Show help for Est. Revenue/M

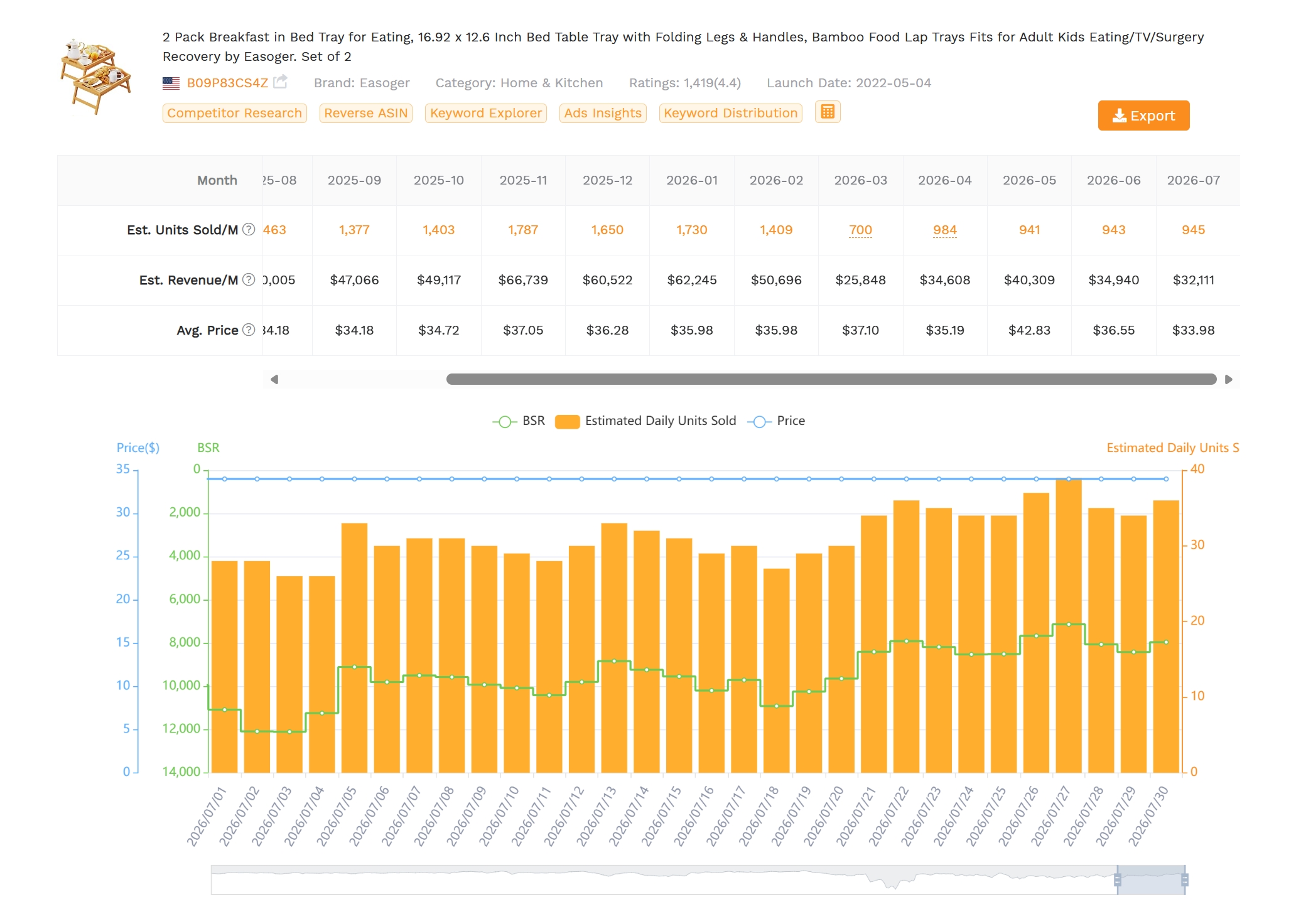(249, 279)
